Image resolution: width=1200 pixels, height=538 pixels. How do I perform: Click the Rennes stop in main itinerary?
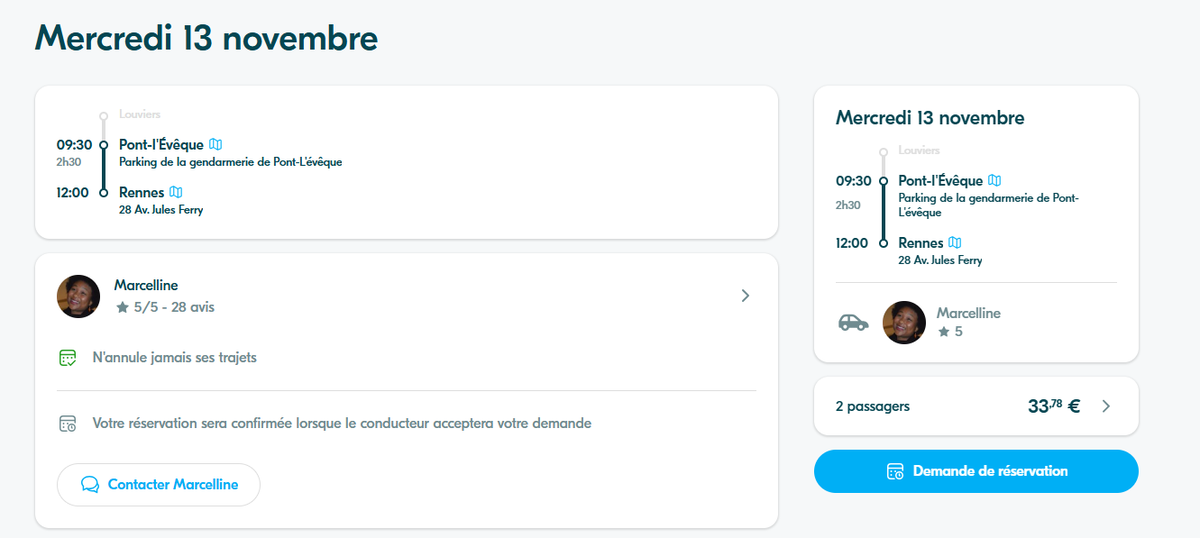pyautogui.click(x=141, y=192)
